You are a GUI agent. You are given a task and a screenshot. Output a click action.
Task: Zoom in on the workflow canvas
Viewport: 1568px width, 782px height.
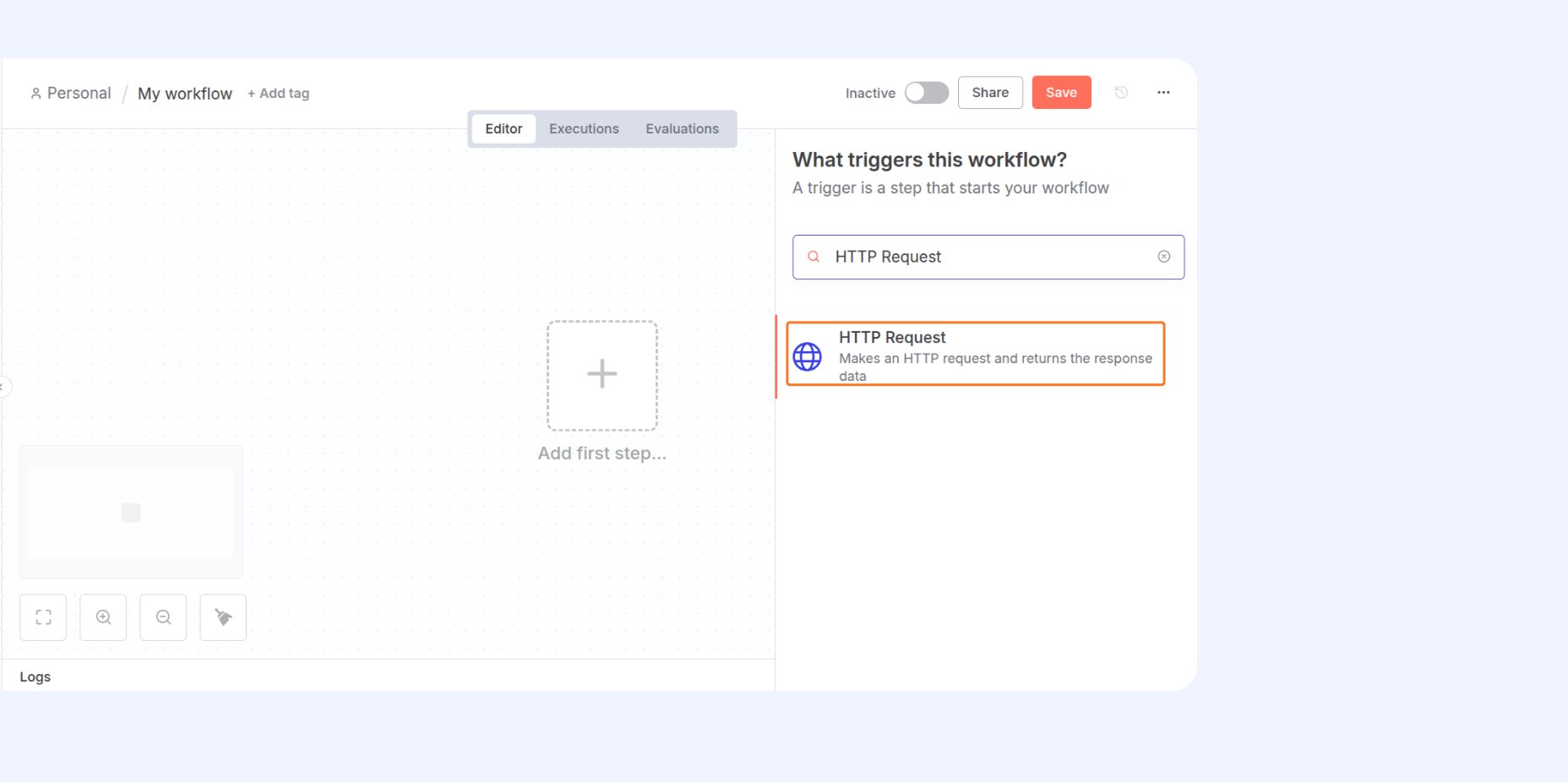pos(103,617)
